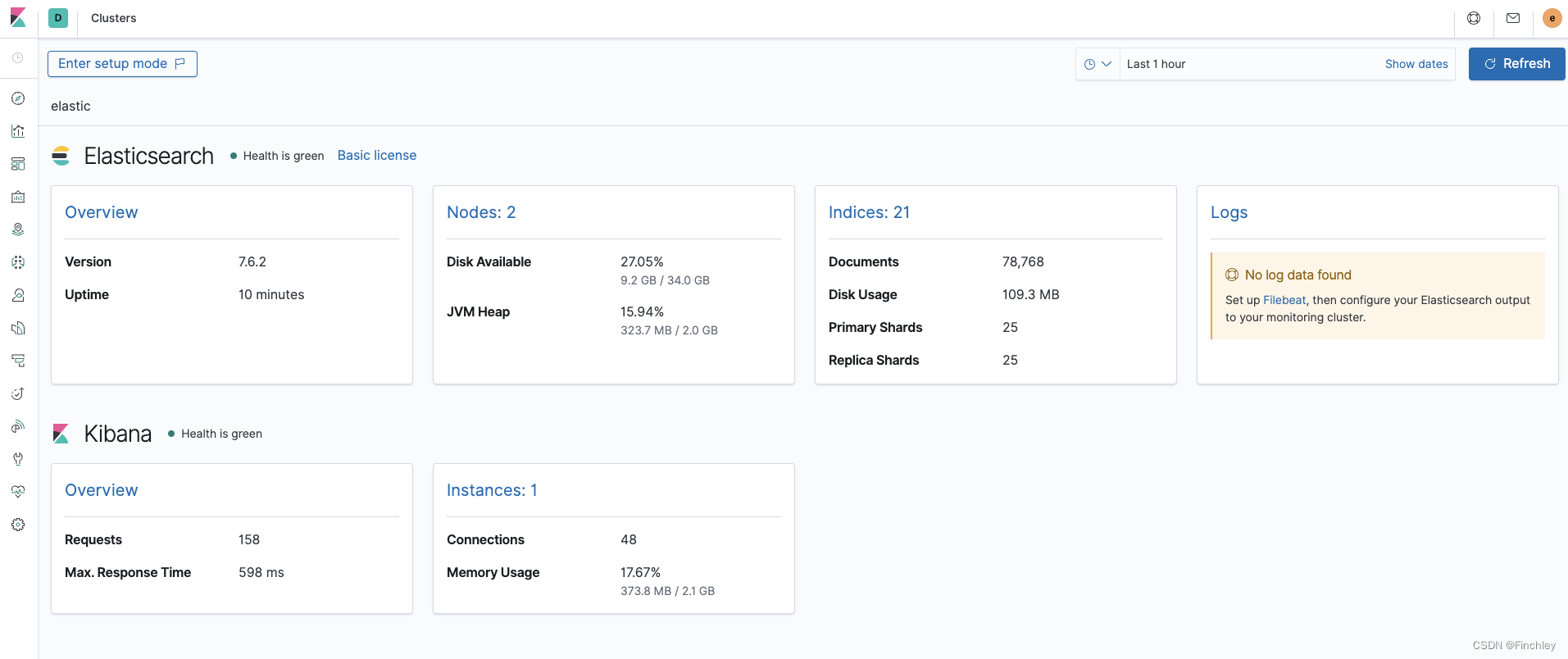The width and height of the screenshot is (1568, 659).
Task: Click Enter setup mode button
Action: [122, 64]
